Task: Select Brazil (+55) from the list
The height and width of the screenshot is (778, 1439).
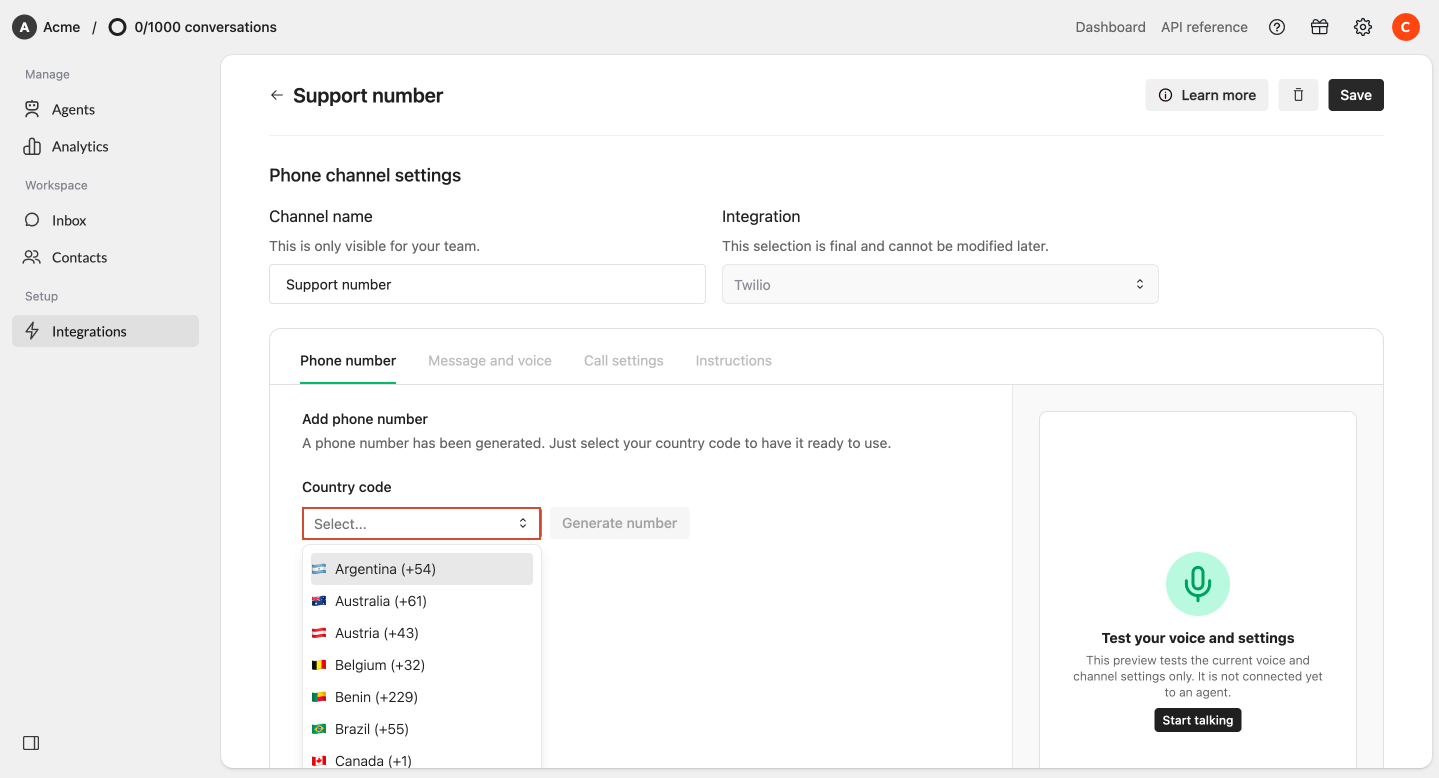Action: coord(421,729)
